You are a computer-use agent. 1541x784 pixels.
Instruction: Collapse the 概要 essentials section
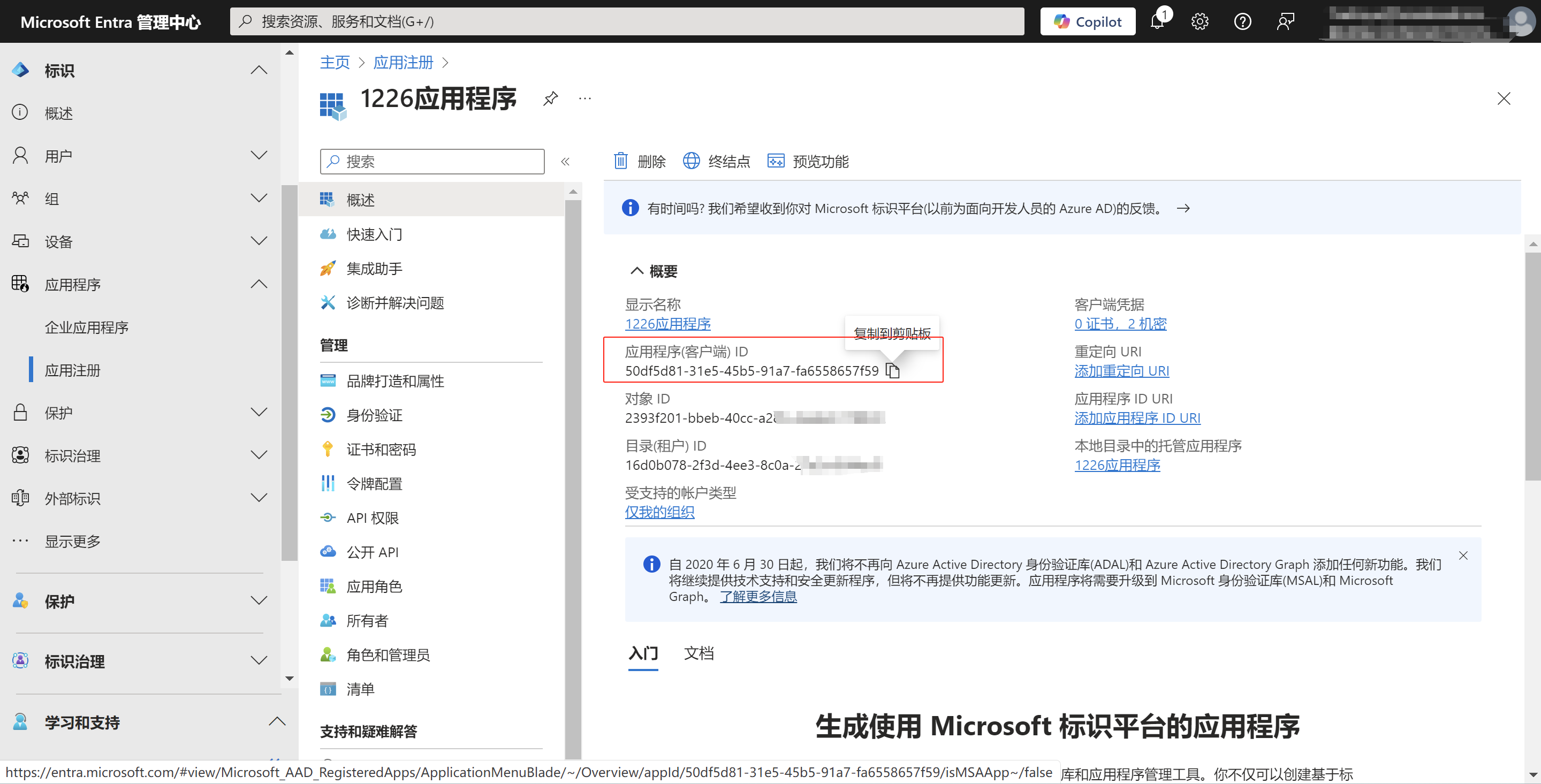pos(636,271)
